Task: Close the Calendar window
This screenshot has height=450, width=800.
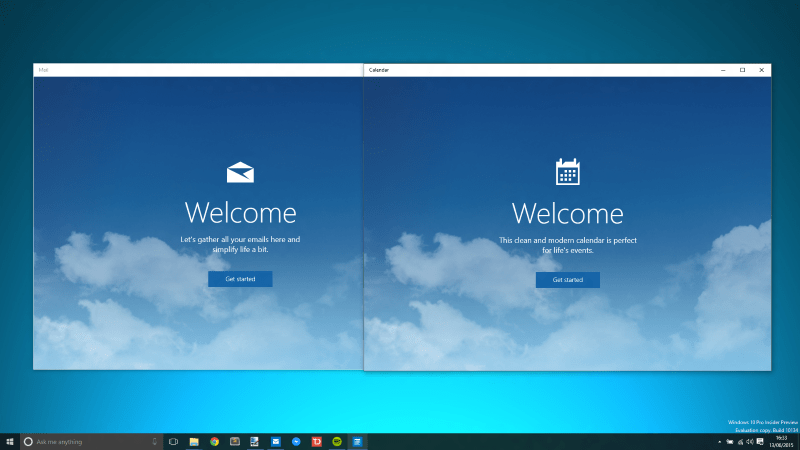Action: [761, 70]
